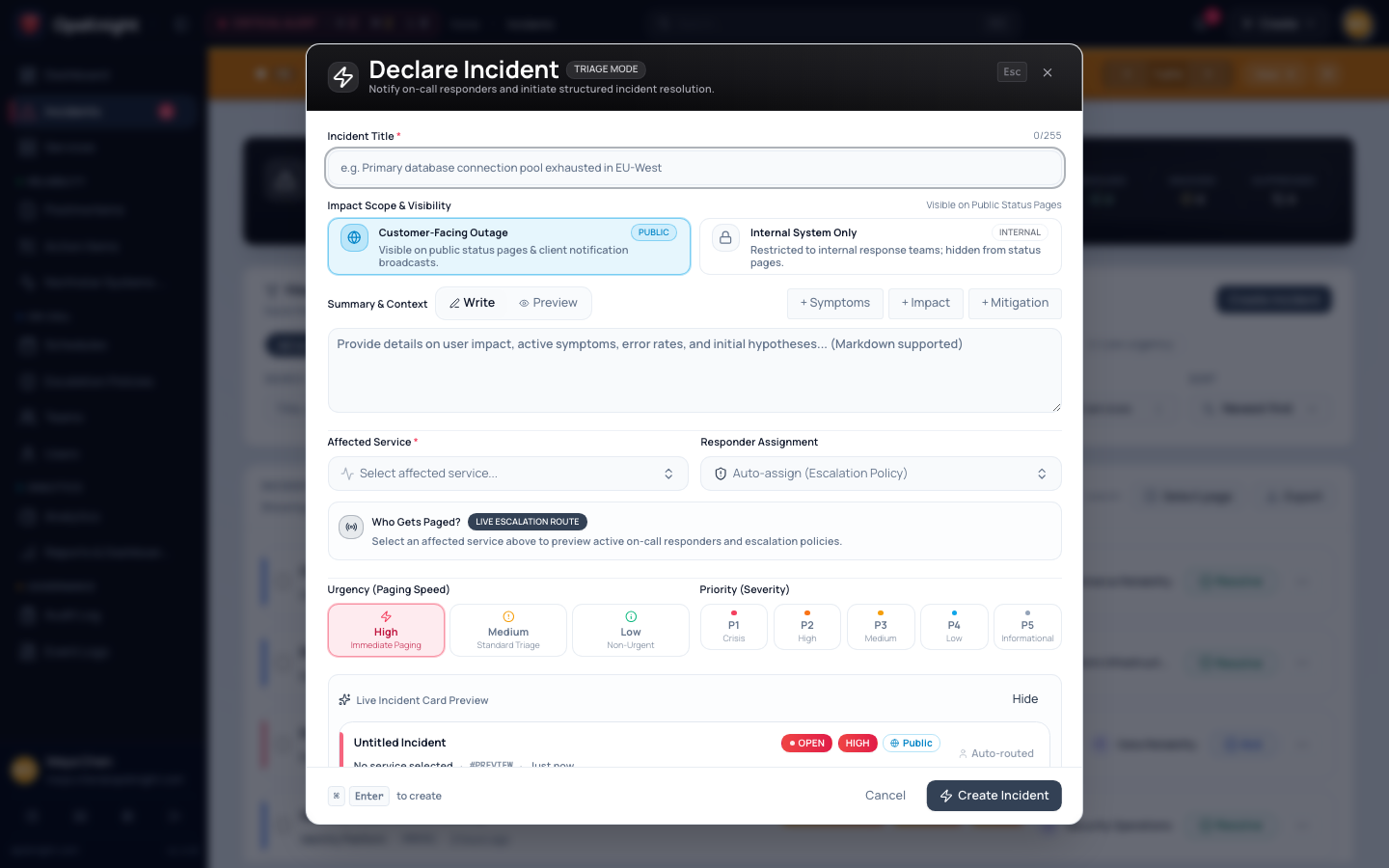Click the shield icon in Responder Assignment field
This screenshot has height=868, width=1389.
pos(721,474)
